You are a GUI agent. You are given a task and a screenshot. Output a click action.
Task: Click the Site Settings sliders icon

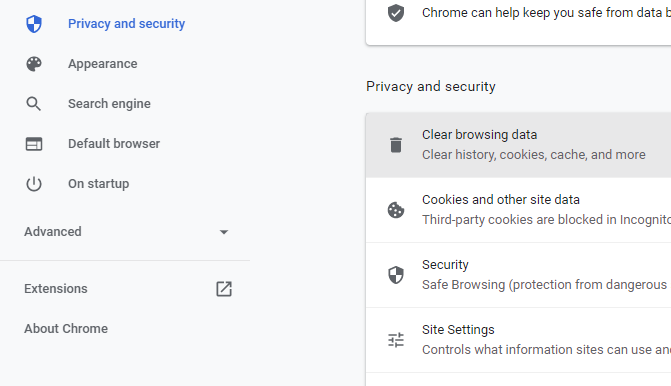396,340
